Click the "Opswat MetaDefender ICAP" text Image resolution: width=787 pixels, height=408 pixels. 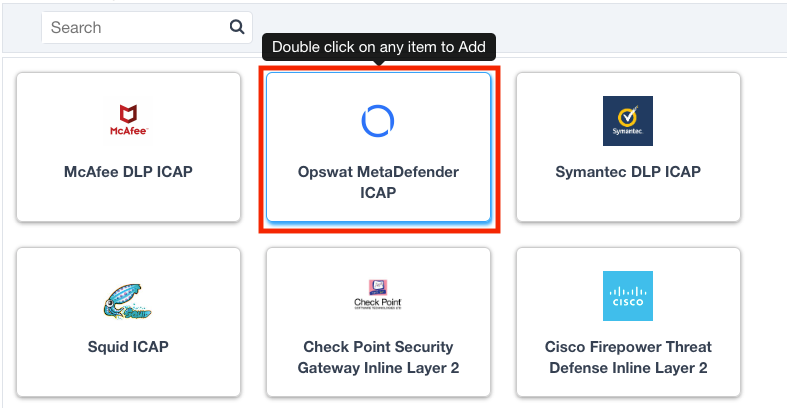378,182
